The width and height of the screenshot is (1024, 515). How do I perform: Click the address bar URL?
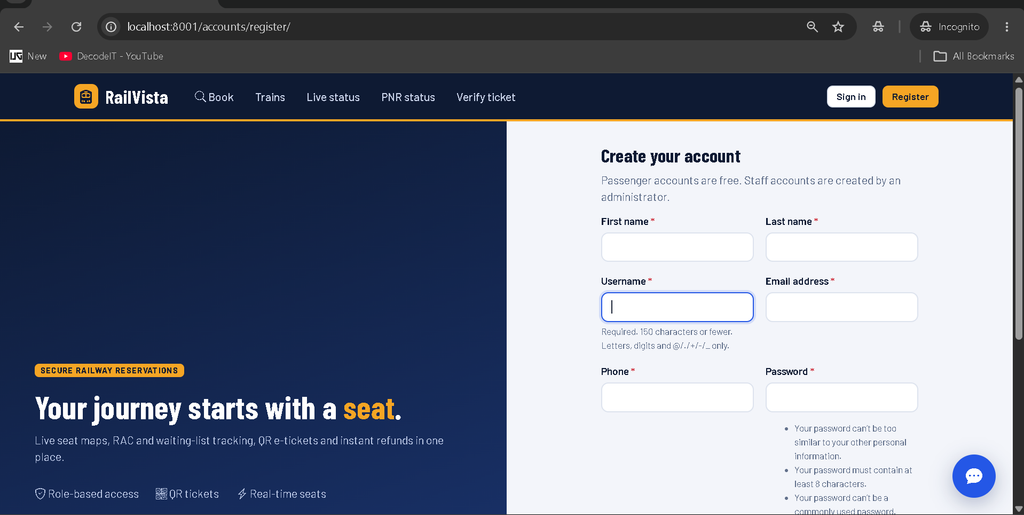click(208, 27)
